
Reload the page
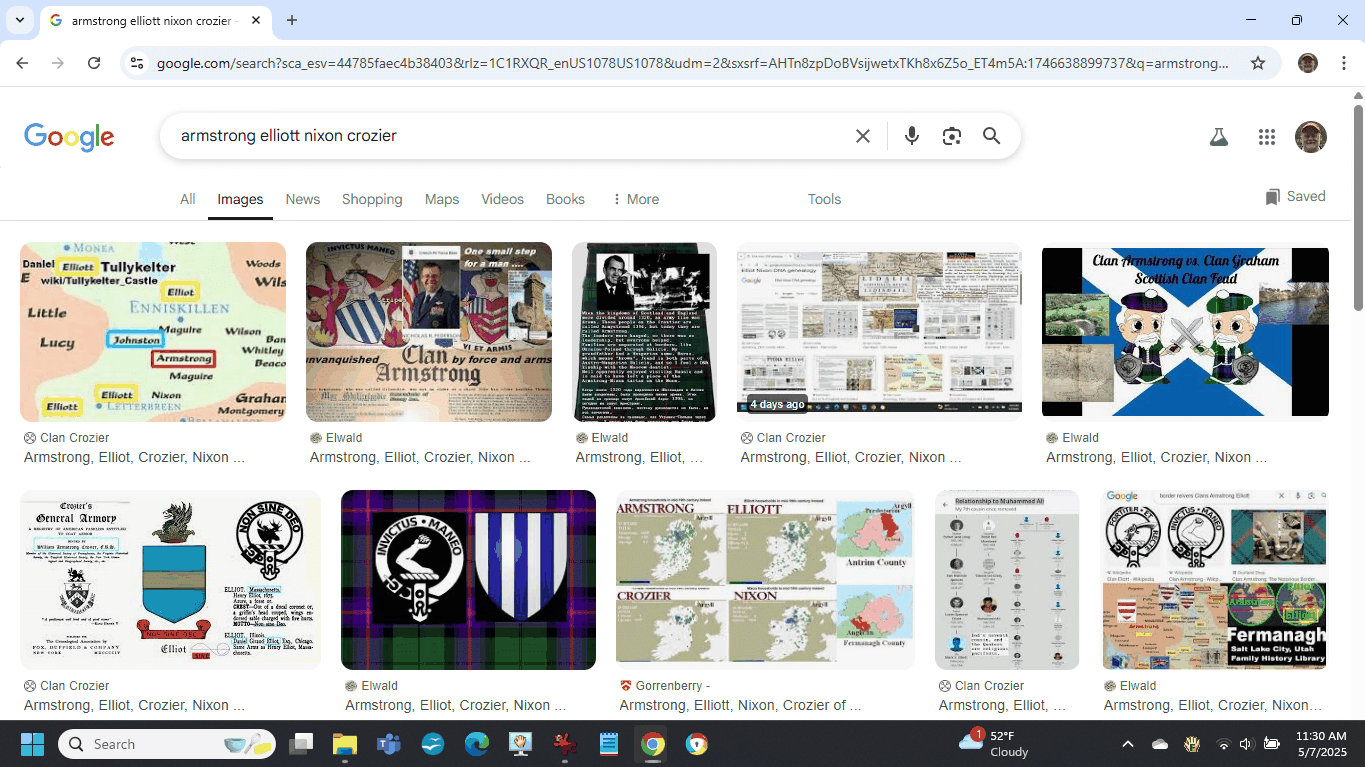click(94, 63)
